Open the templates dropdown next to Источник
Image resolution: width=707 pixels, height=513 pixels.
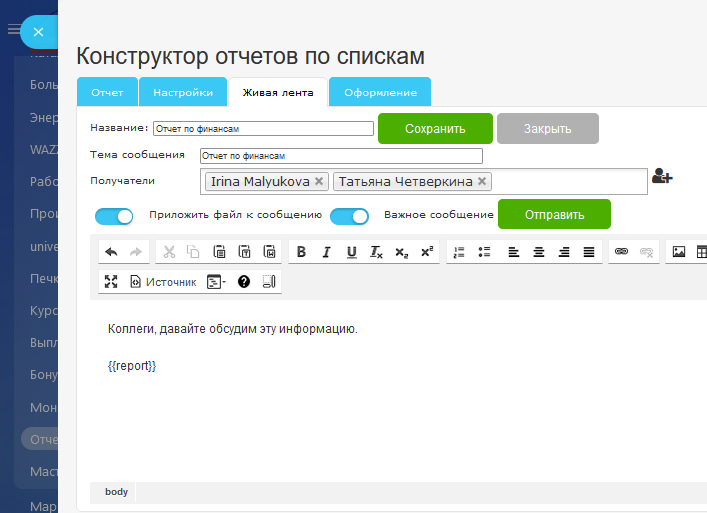216,282
